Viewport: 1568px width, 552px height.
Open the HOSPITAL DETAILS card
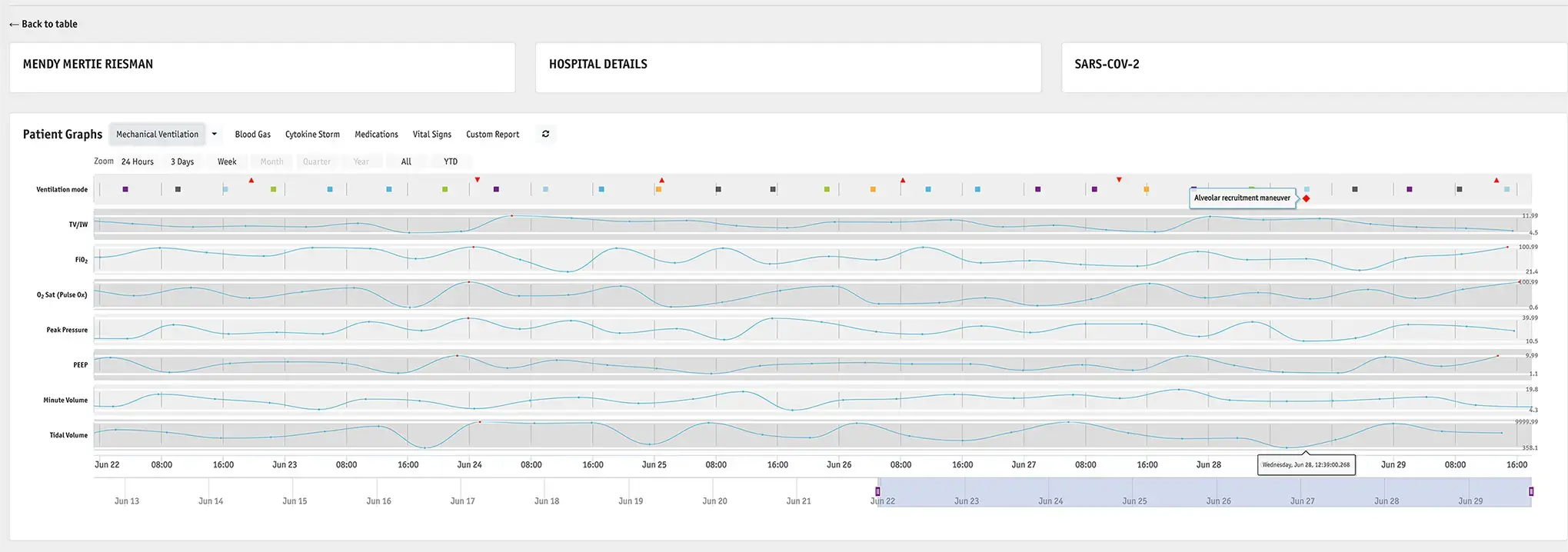(x=788, y=68)
